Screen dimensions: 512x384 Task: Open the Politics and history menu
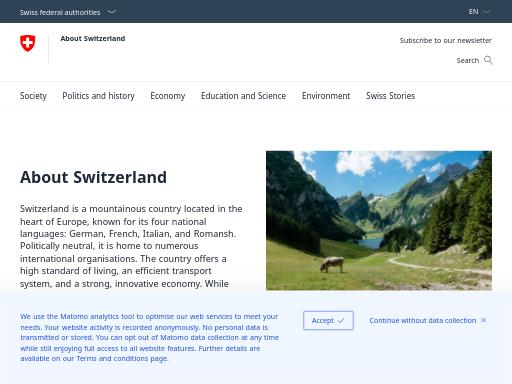98,96
